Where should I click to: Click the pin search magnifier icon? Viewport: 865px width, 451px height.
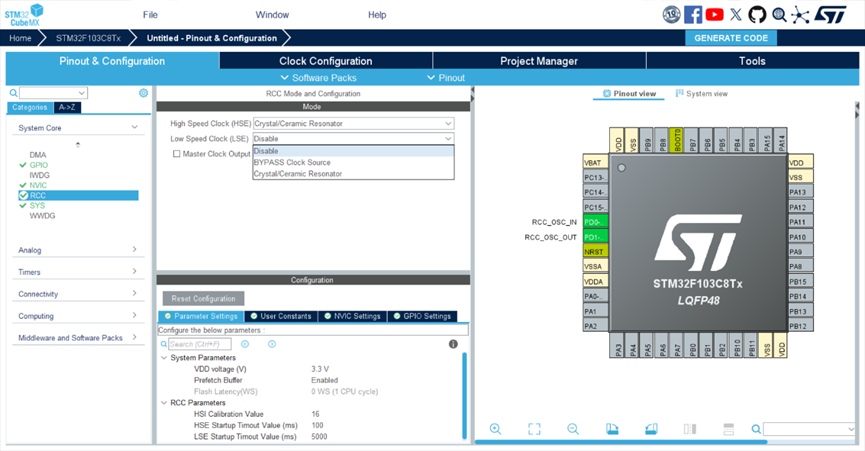tap(756, 429)
